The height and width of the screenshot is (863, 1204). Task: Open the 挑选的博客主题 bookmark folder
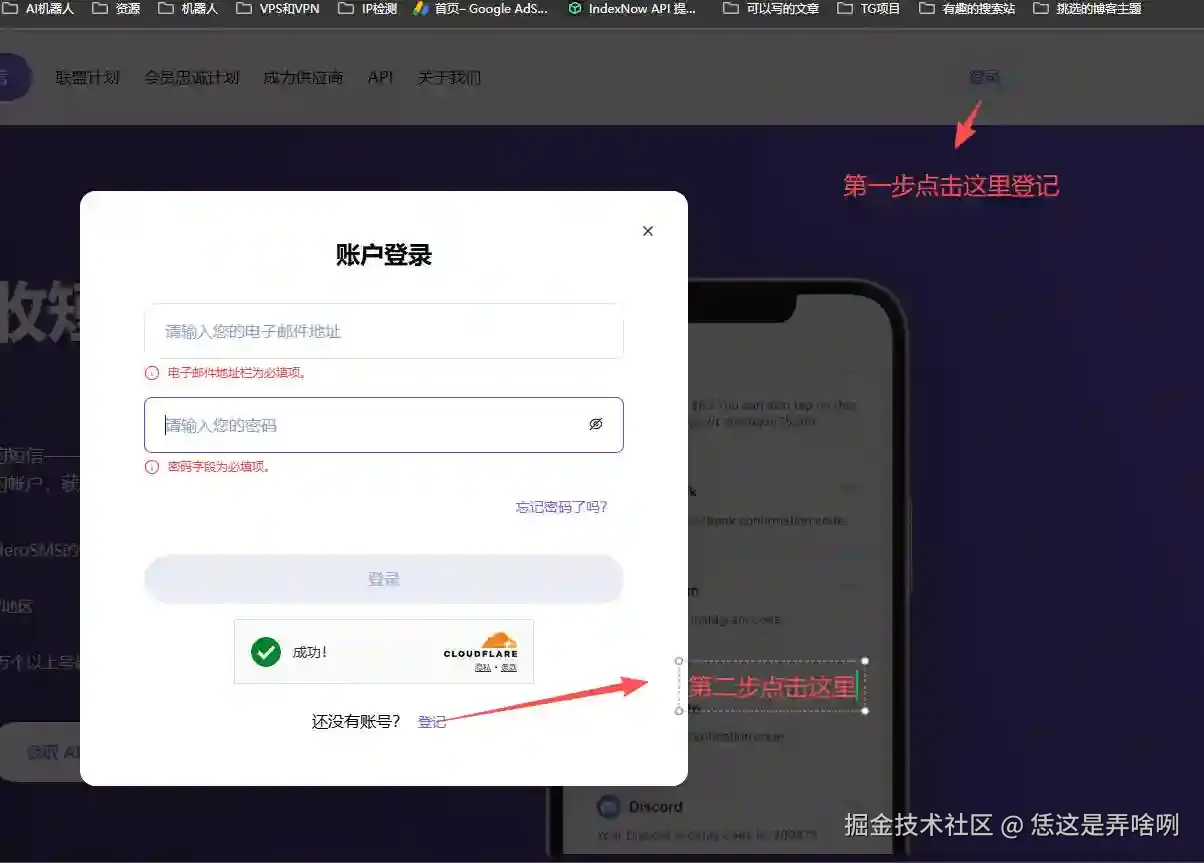1087,9
